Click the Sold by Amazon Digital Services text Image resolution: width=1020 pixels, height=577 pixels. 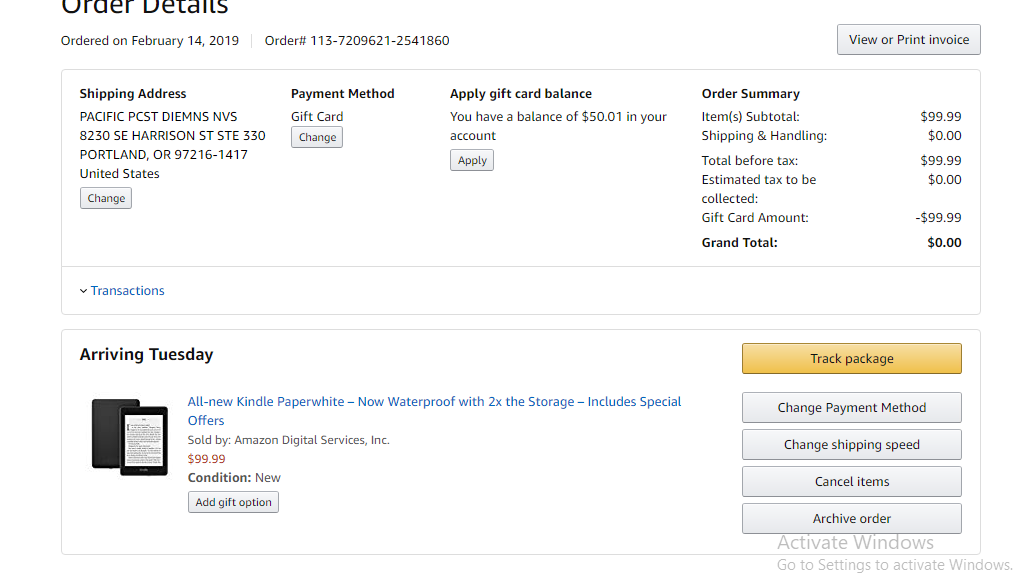click(x=288, y=440)
